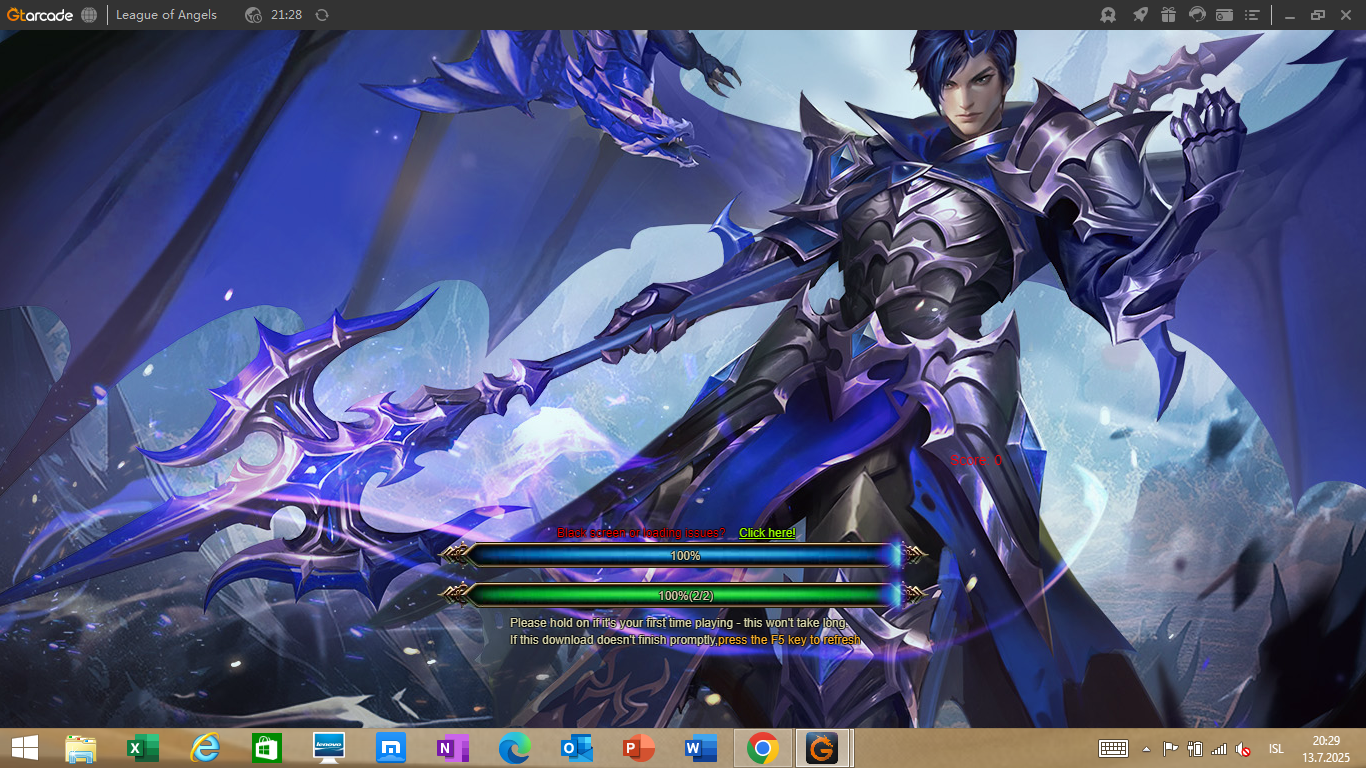The image size is (1366, 768).
Task: Open the touch keyboard icon
Action: point(1114,748)
